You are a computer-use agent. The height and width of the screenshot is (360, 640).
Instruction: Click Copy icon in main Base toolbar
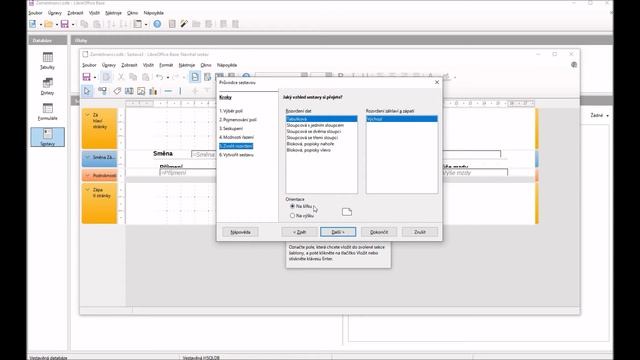coord(84,24)
